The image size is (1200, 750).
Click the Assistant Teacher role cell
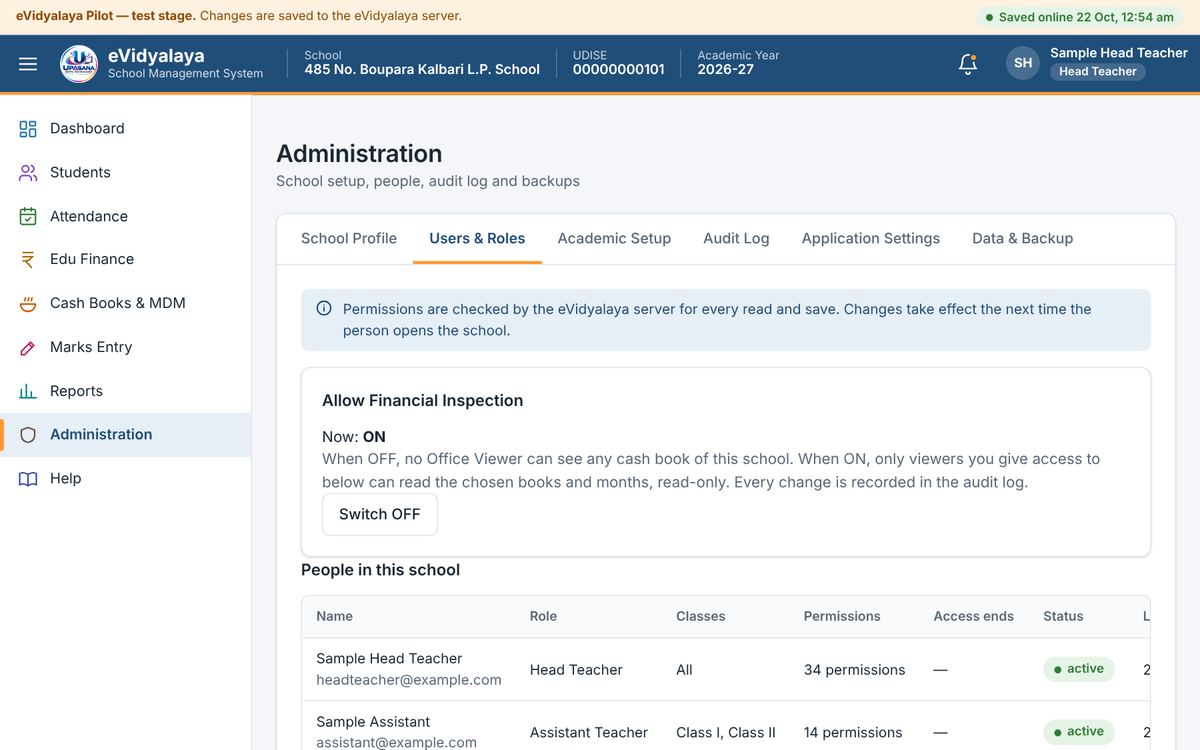click(x=589, y=733)
